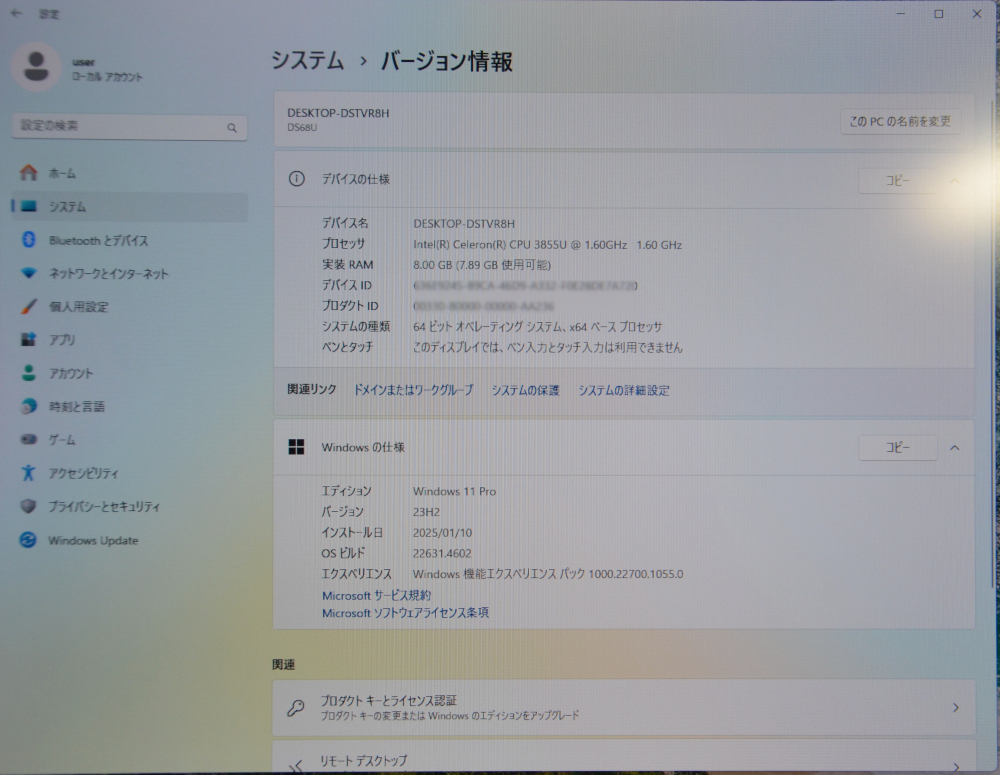This screenshot has width=1000, height=775.
Task: Collapse the Windows の仕様 section chevron
Action: click(x=955, y=447)
